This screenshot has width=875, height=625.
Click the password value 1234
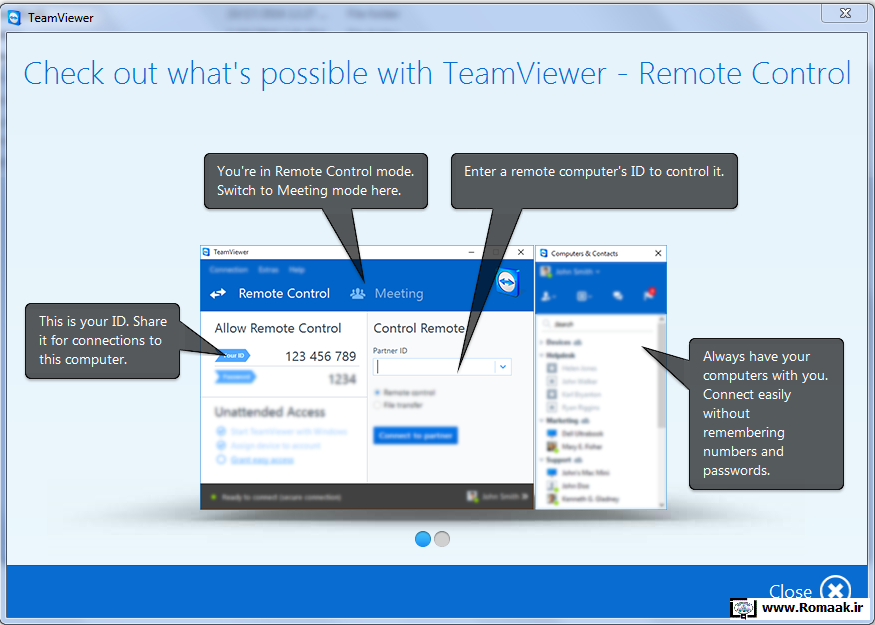click(x=342, y=379)
